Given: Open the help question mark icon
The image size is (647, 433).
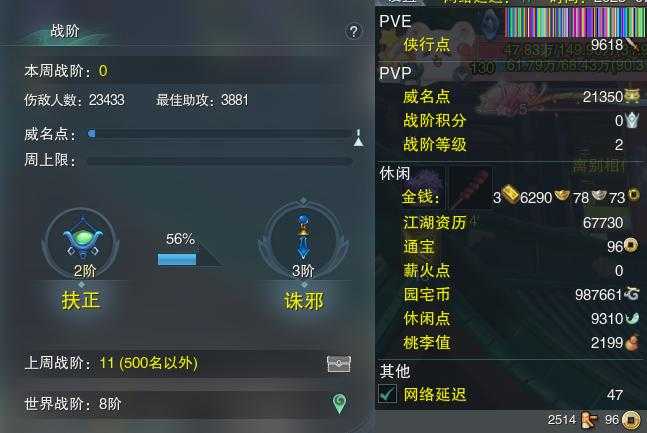Looking at the screenshot, I should [x=354, y=31].
